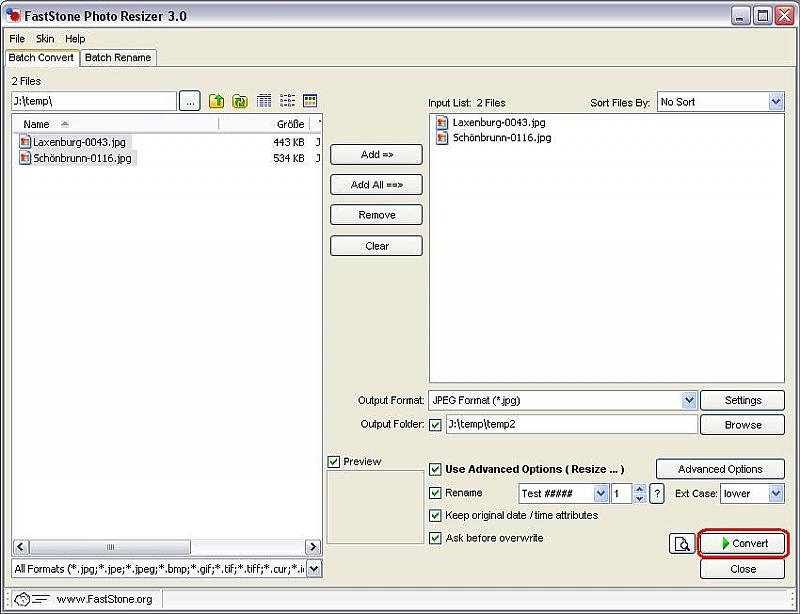Switch to the Batch Rename tab
This screenshot has width=800, height=614.
click(x=118, y=58)
